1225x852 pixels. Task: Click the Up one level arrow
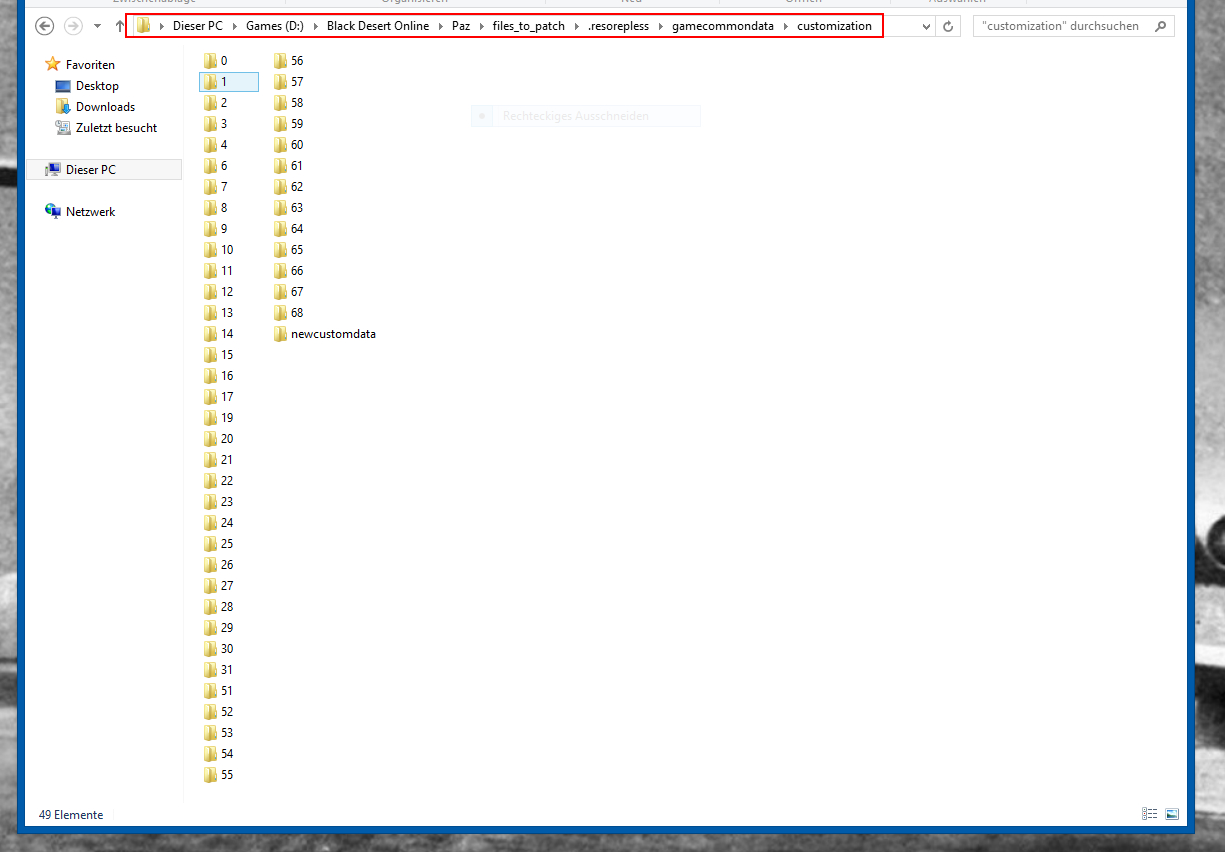tap(120, 26)
